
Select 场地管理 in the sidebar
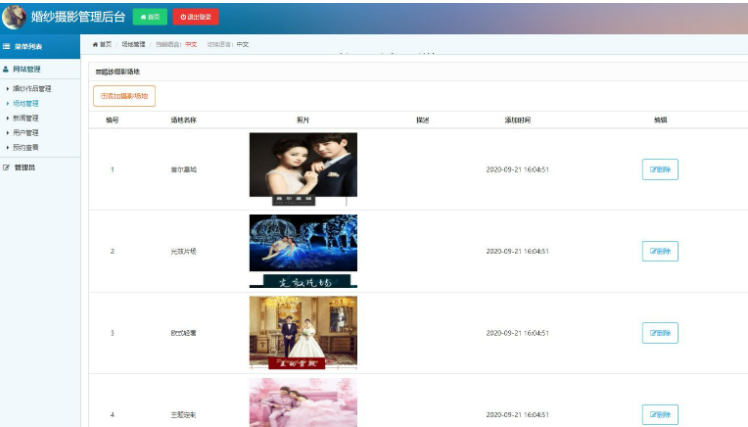26,103
